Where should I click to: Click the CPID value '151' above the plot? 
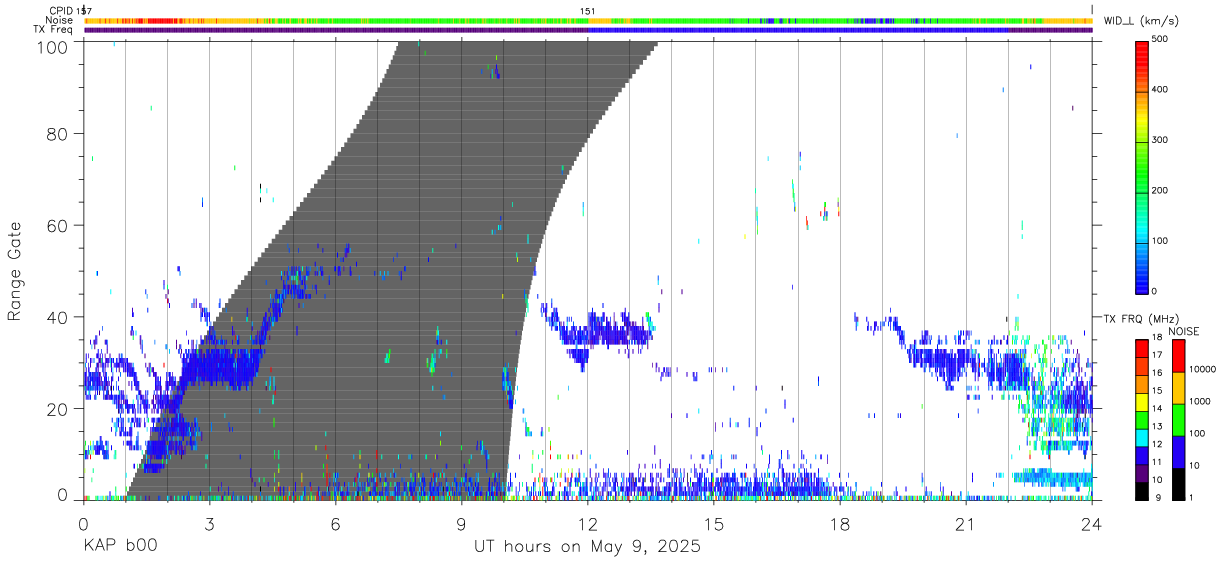588,11
